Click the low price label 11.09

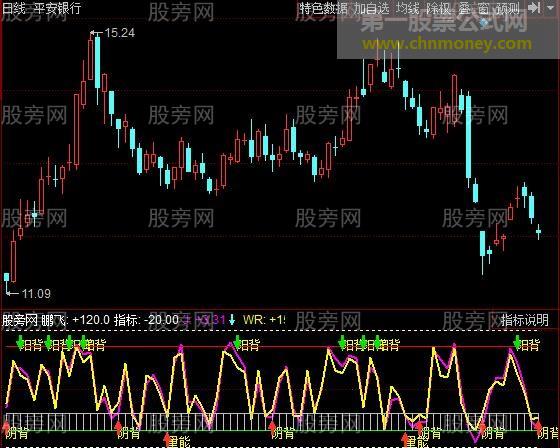point(36,294)
